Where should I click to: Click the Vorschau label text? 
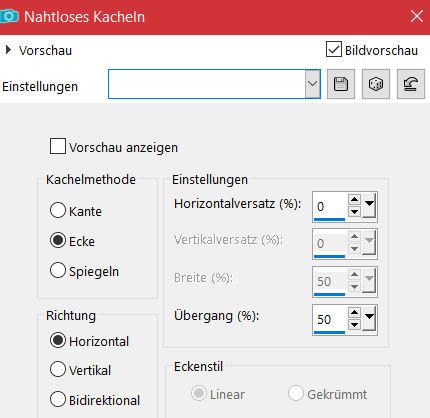[x=45, y=51]
